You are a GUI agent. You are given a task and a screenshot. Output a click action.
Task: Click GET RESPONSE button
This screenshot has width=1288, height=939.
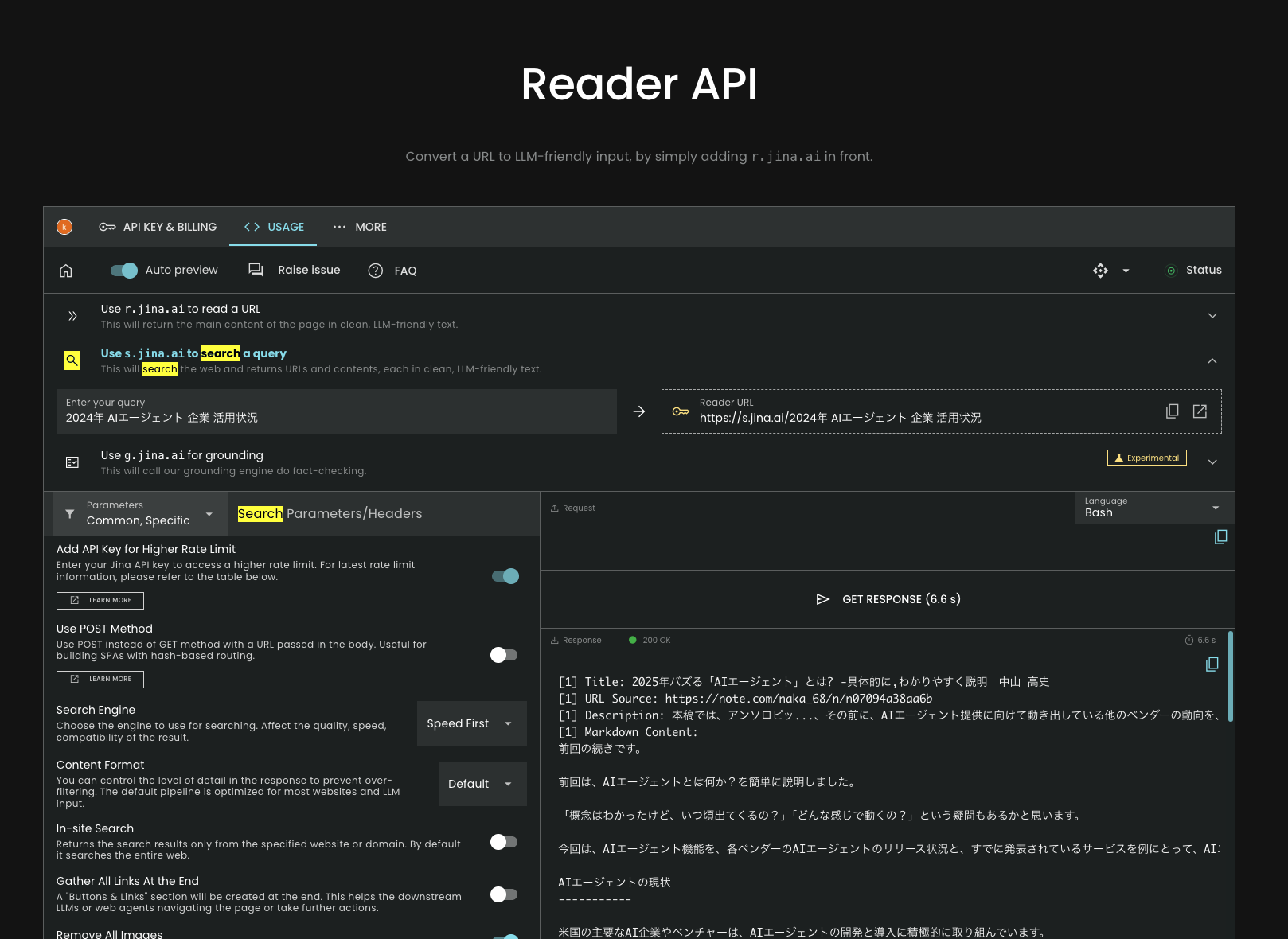click(888, 599)
